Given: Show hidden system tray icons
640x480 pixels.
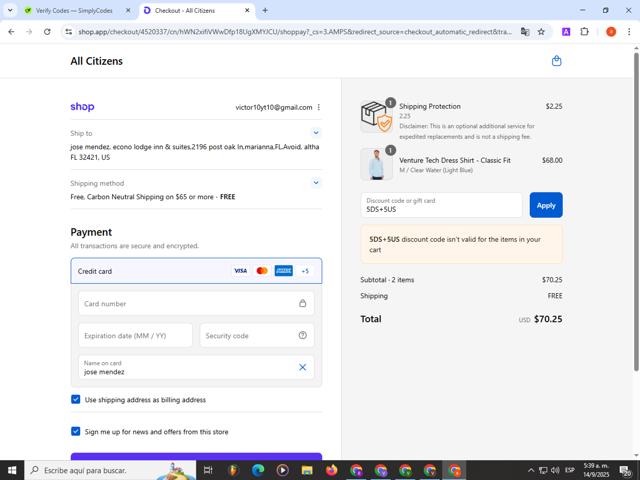Looking at the screenshot, I should [x=531, y=470].
